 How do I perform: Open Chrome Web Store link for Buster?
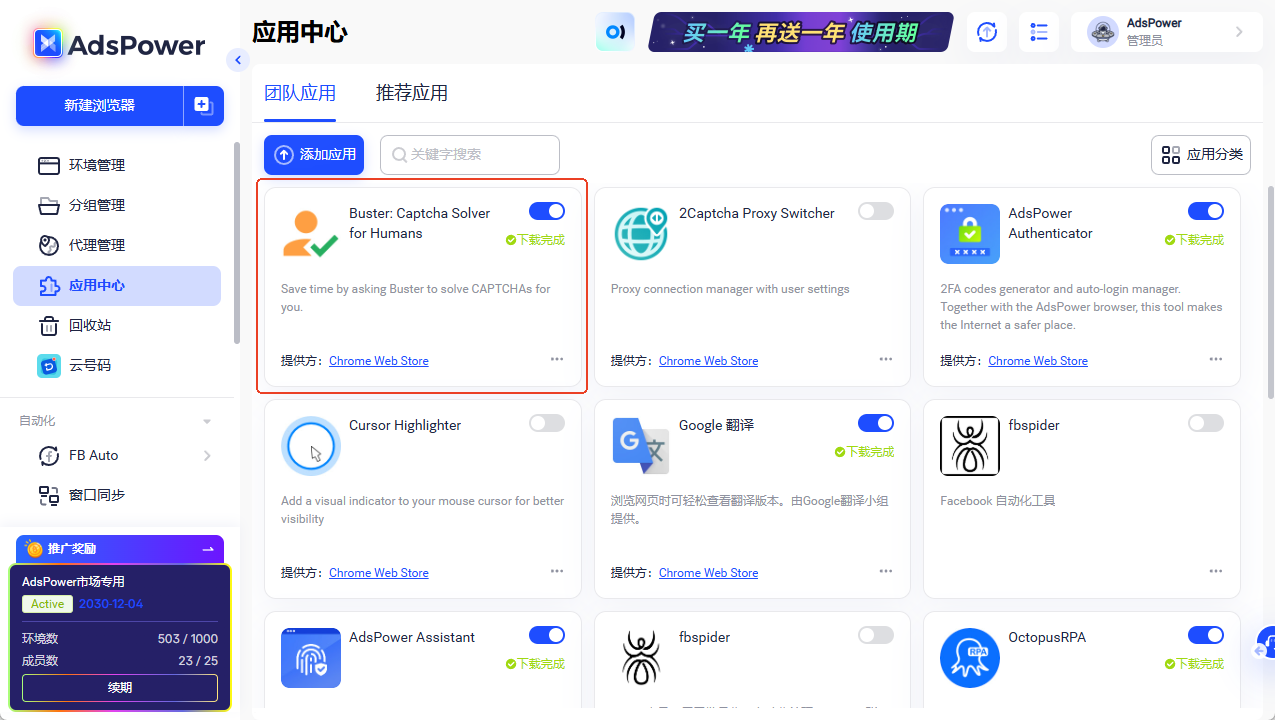(x=378, y=360)
